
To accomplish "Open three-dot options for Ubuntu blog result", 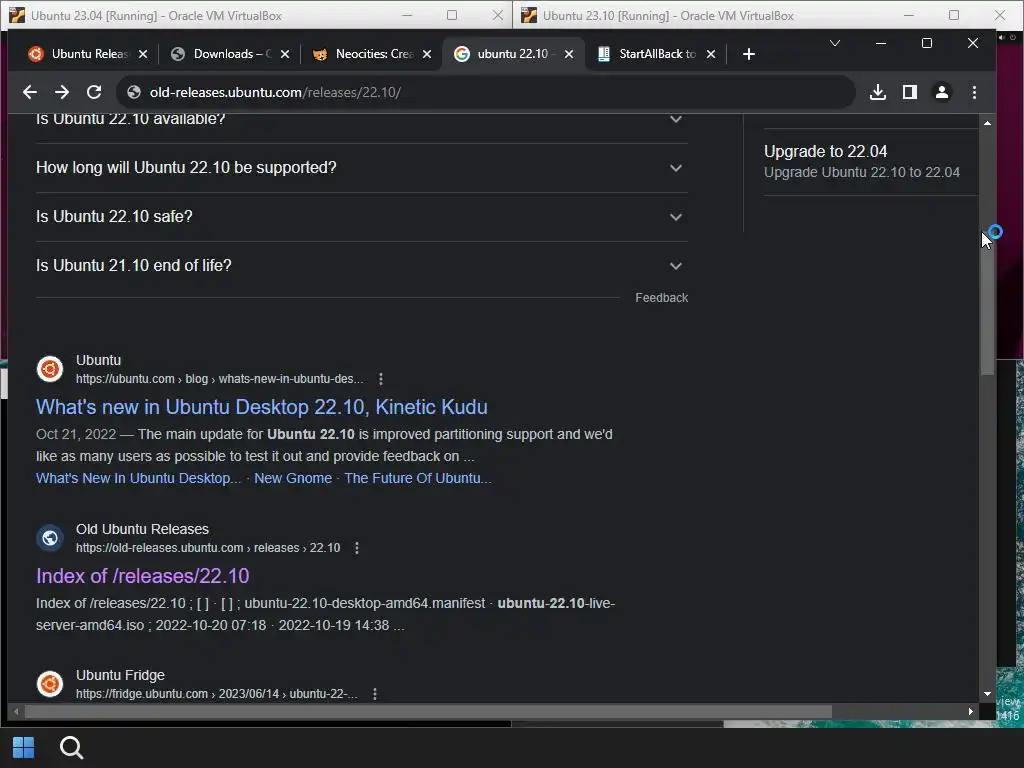I will tap(381, 379).
